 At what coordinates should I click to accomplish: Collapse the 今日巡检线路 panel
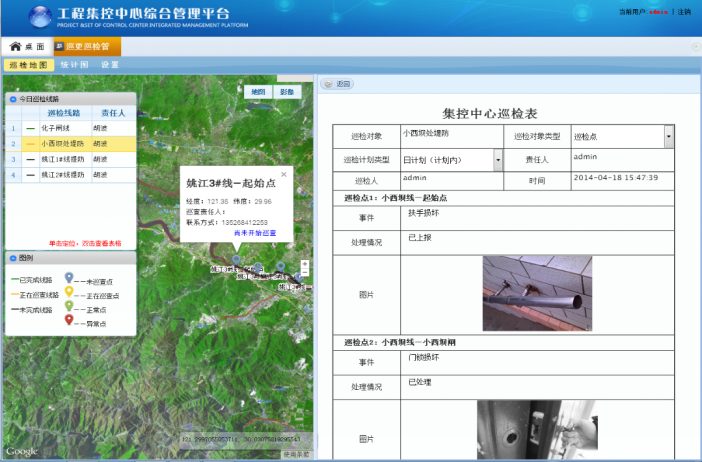12,99
